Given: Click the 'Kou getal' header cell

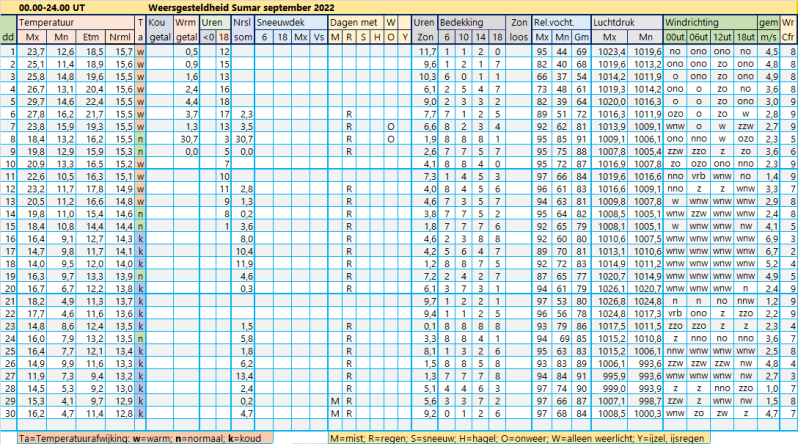Looking at the screenshot, I should [157, 27].
